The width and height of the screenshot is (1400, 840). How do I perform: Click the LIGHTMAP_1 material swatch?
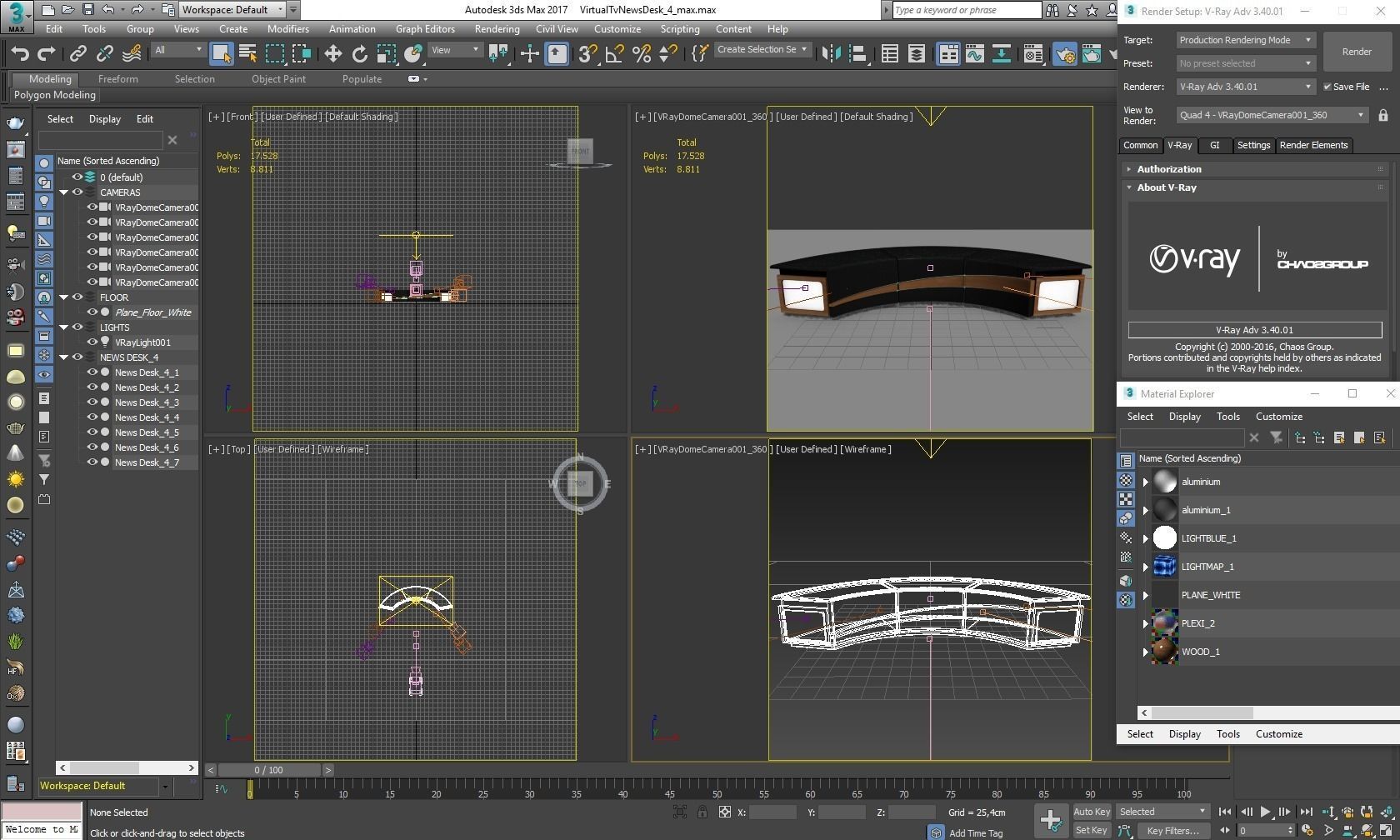[x=1165, y=567]
